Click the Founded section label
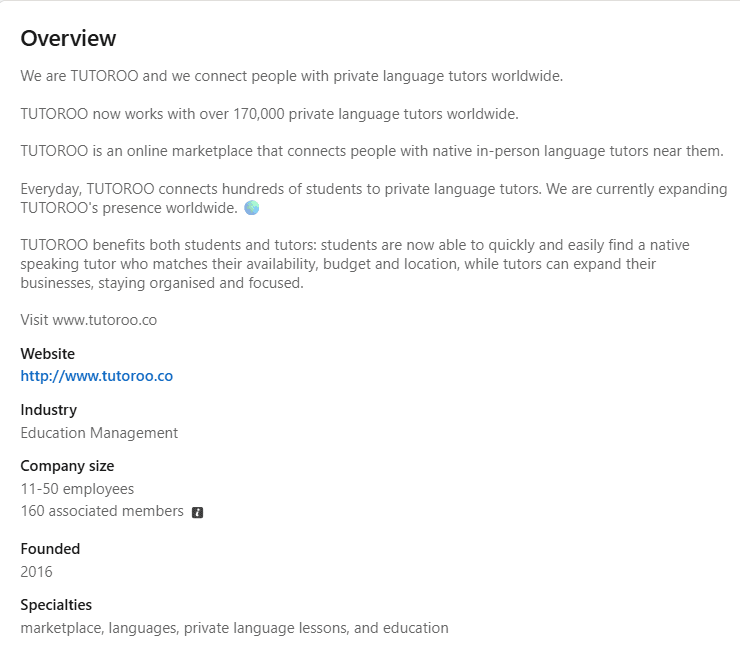740x647 pixels. point(50,549)
